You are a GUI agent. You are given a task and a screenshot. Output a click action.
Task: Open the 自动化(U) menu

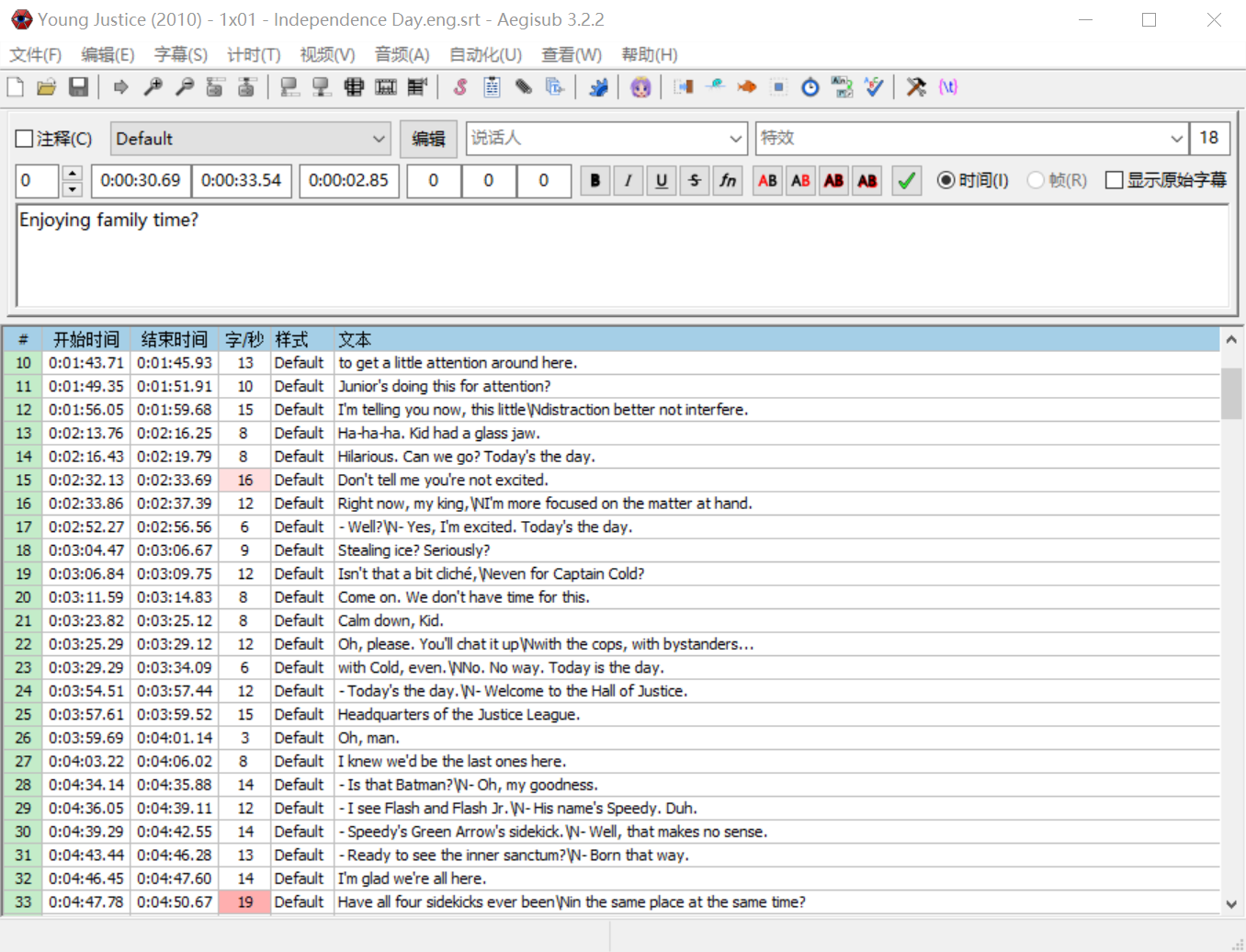click(485, 55)
